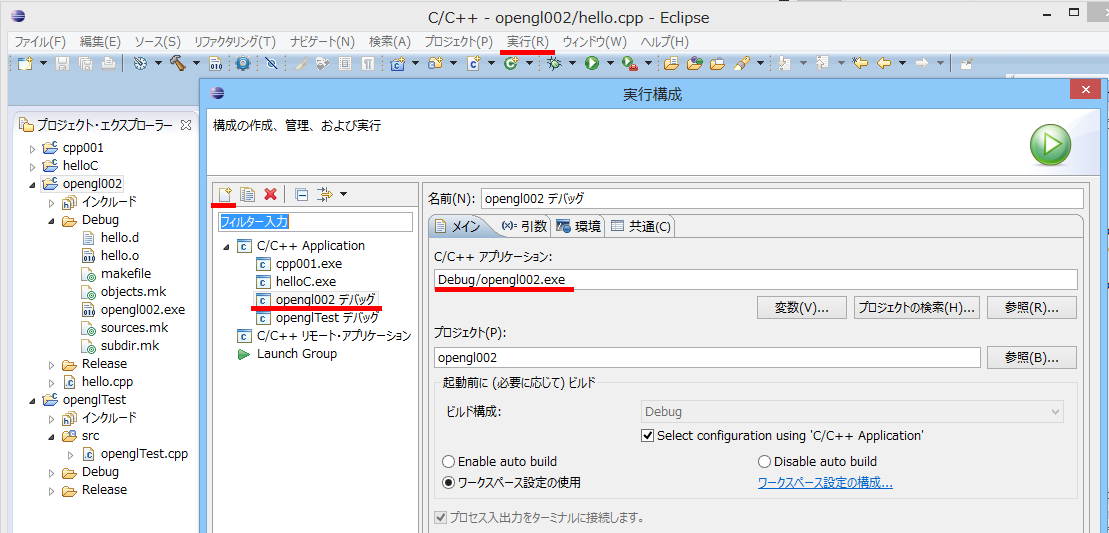Select hello.cpp in Project Explorer
1109x533 pixels.
click(x=98, y=382)
